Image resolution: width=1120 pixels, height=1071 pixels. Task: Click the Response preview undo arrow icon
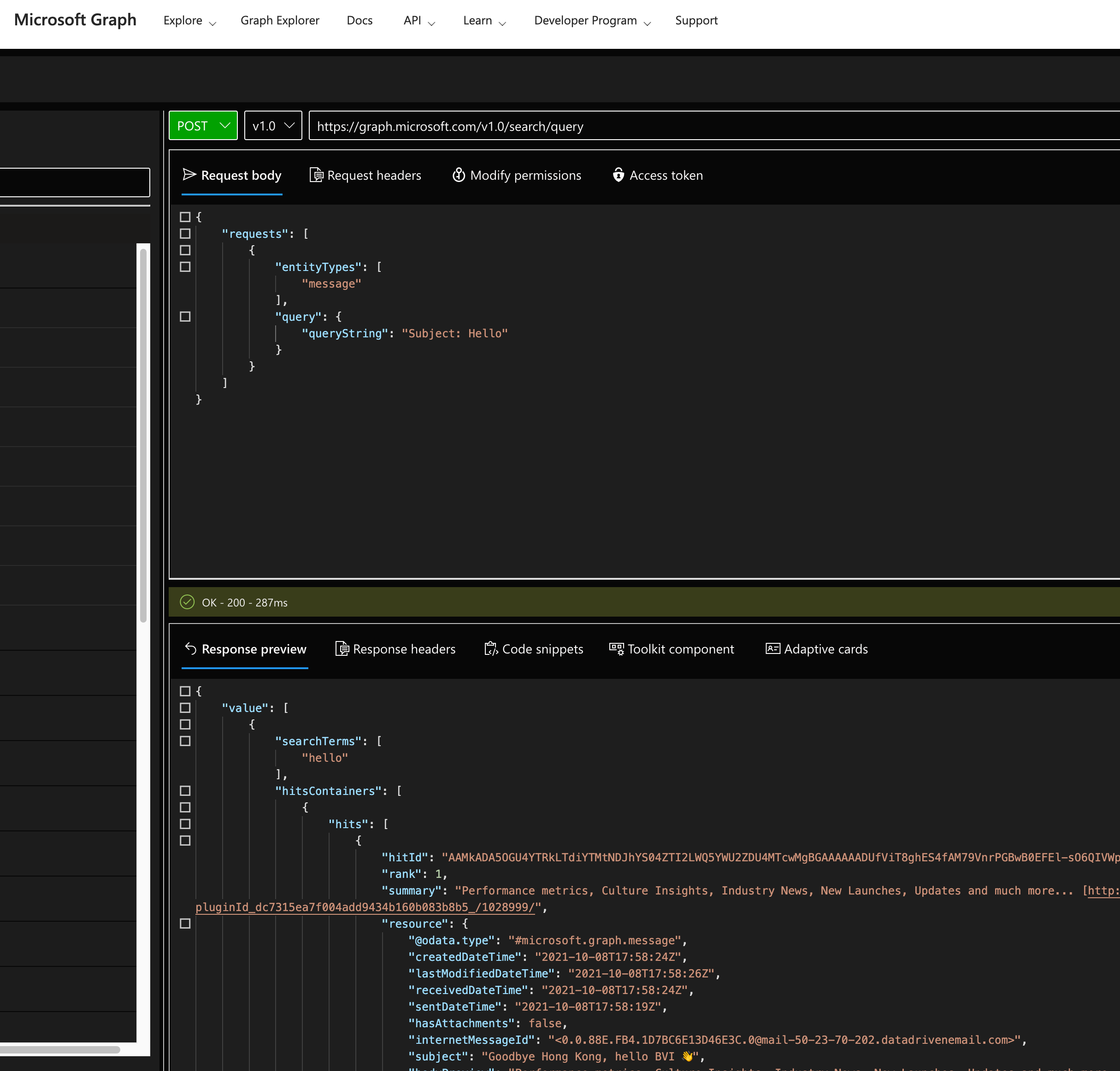coord(191,648)
